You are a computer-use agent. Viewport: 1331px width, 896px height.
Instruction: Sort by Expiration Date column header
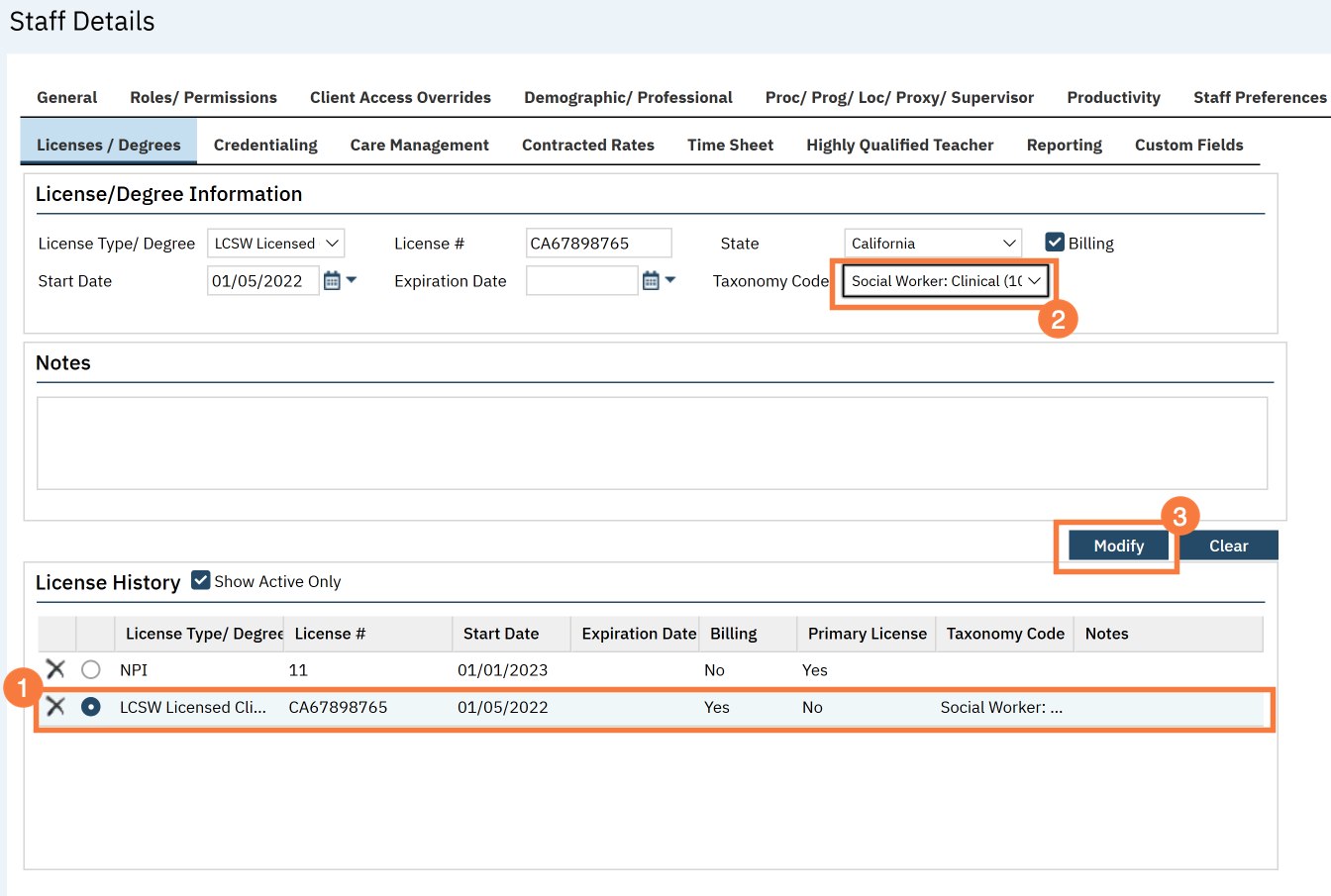636,634
